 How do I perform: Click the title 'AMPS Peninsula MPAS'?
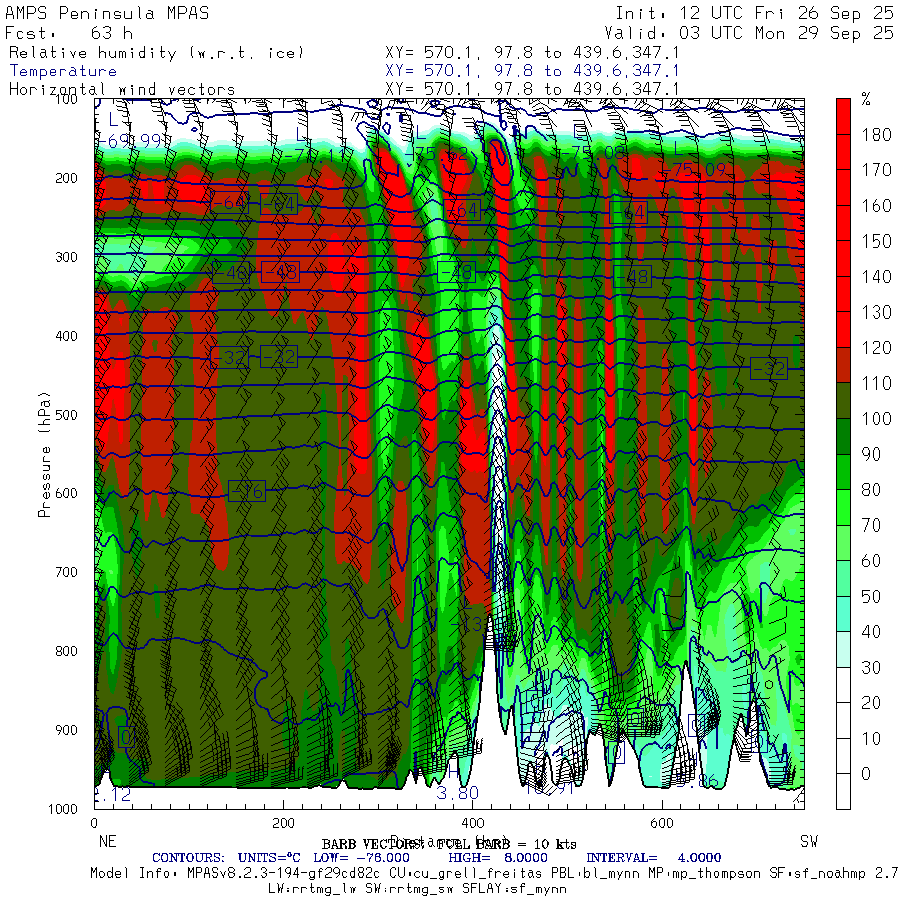pos(107,13)
